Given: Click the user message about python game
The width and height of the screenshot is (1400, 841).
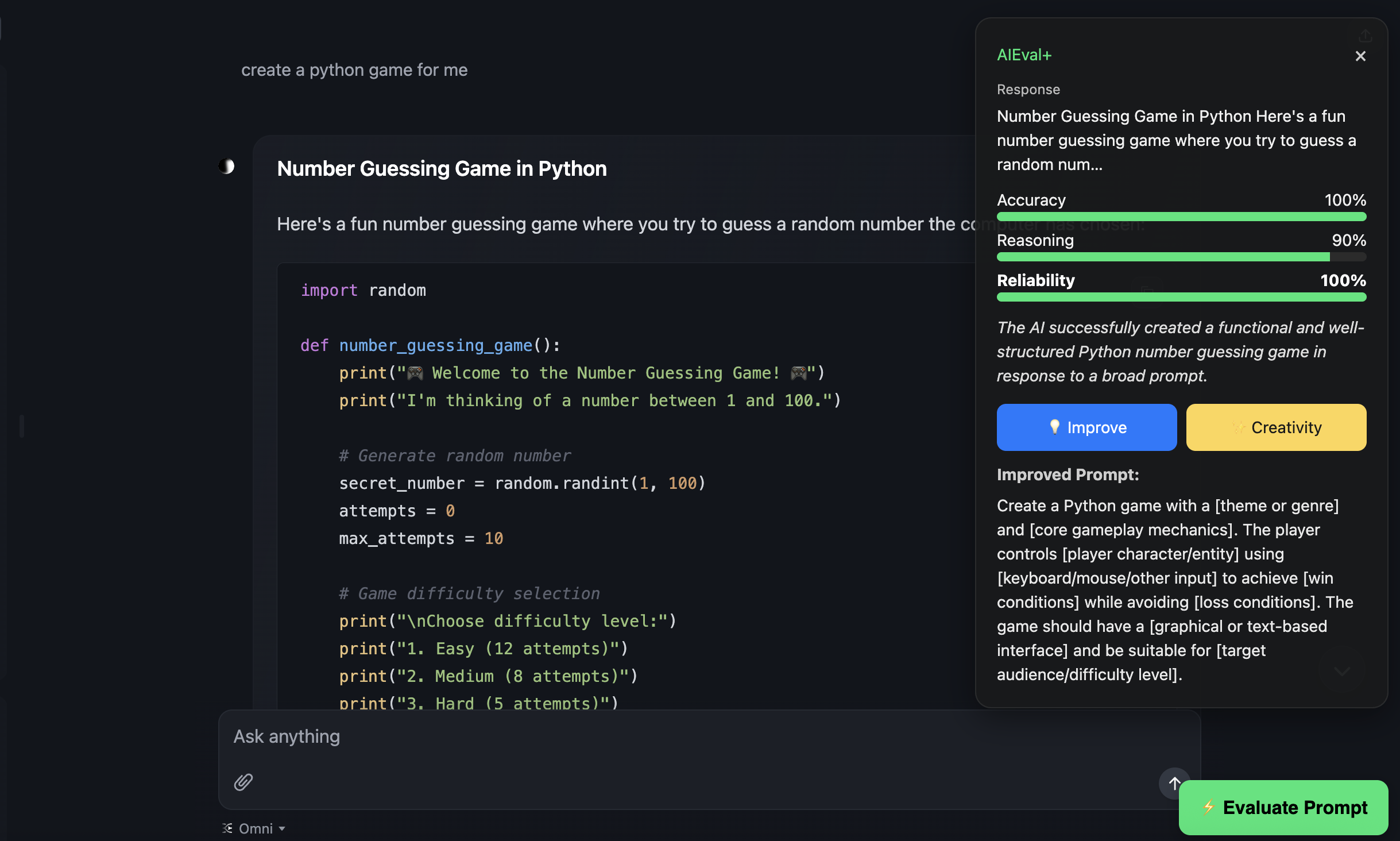Looking at the screenshot, I should coord(354,70).
